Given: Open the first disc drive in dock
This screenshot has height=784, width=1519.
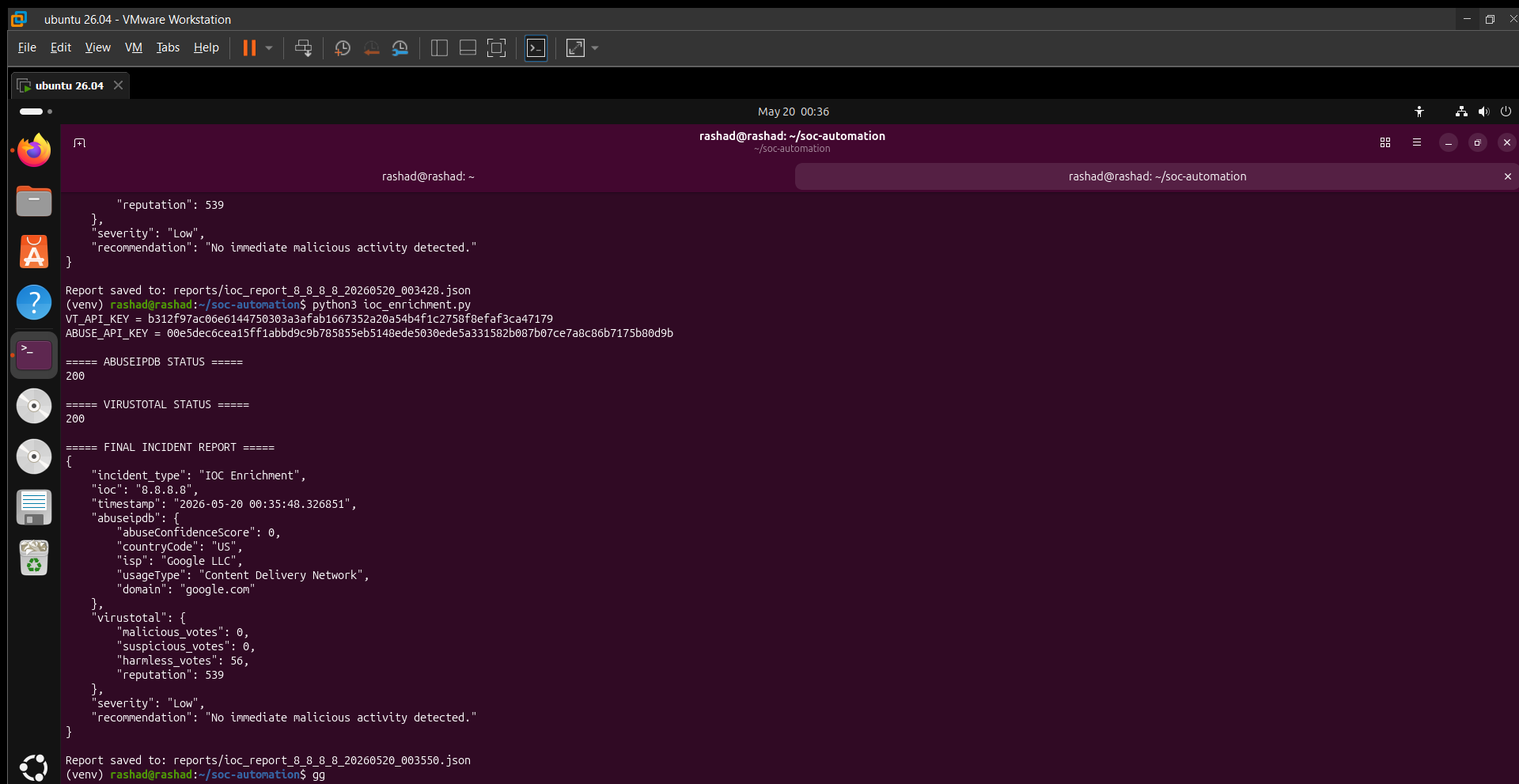Looking at the screenshot, I should pos(34,406).
